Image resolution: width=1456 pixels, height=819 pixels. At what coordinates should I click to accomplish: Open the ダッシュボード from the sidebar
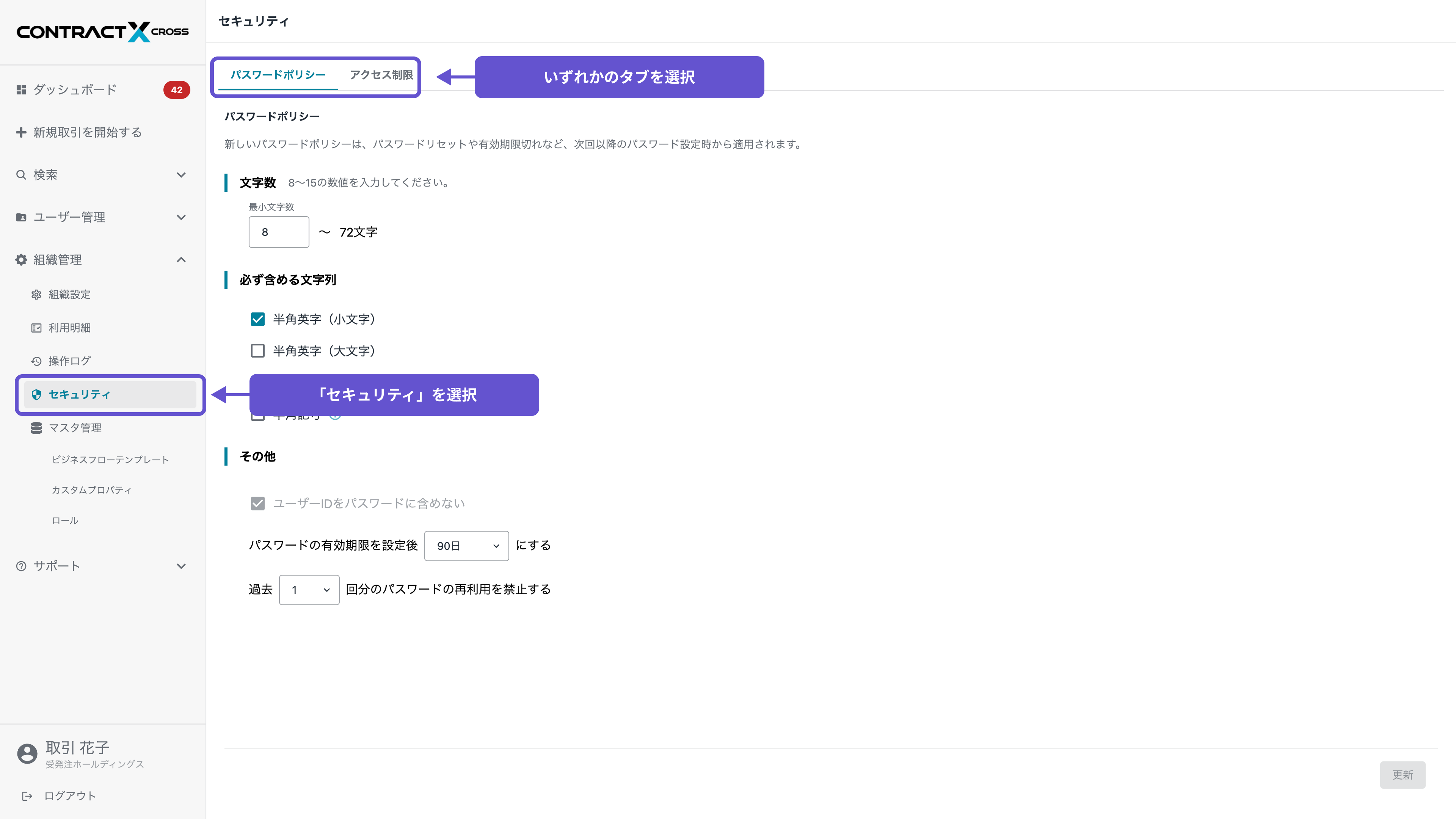74,89
